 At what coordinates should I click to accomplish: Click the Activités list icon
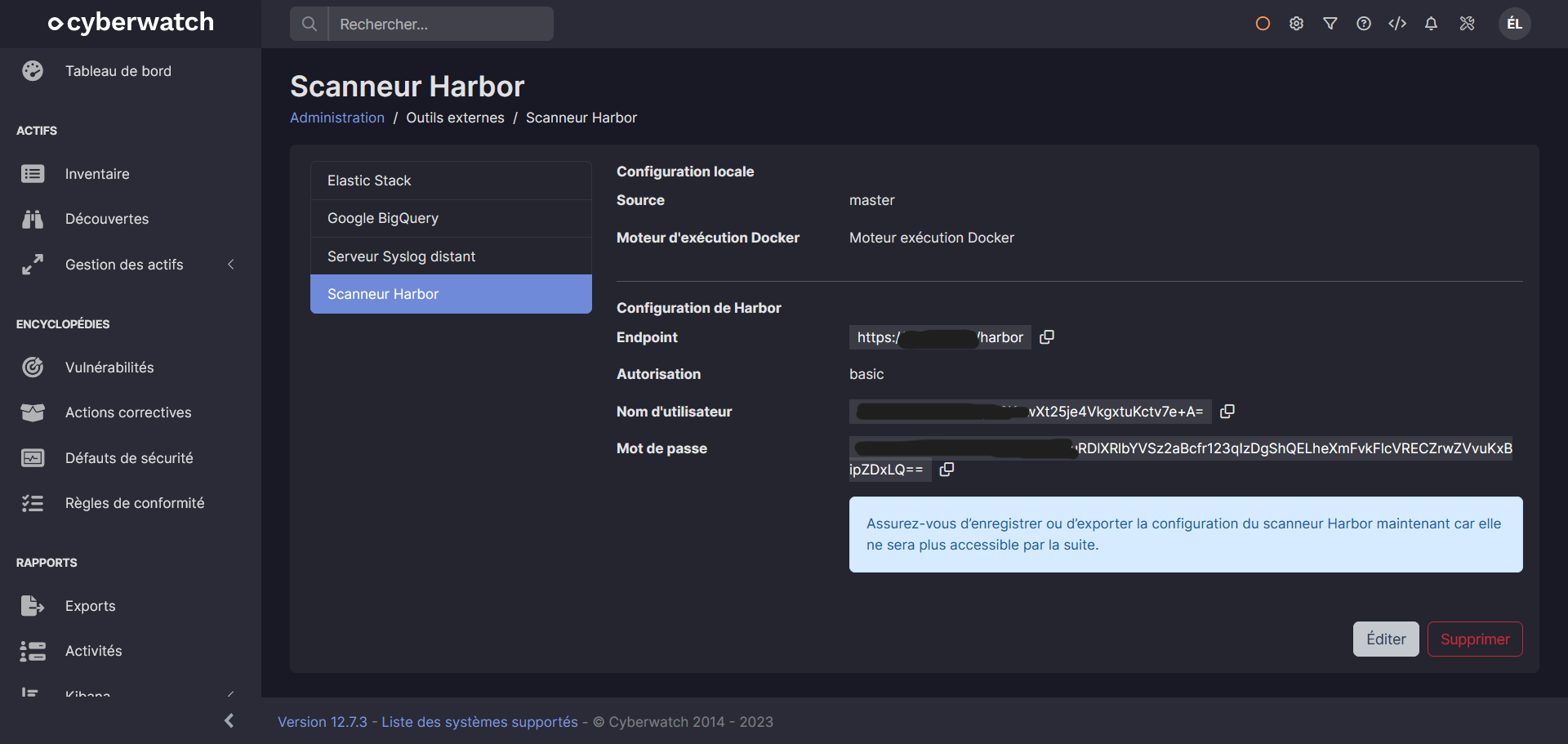[33, 651]
